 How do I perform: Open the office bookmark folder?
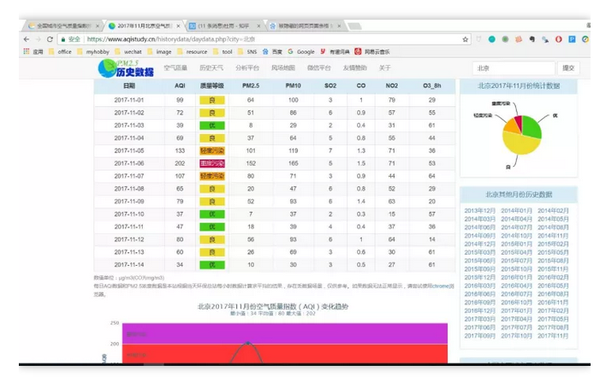[x=60, y=52]
